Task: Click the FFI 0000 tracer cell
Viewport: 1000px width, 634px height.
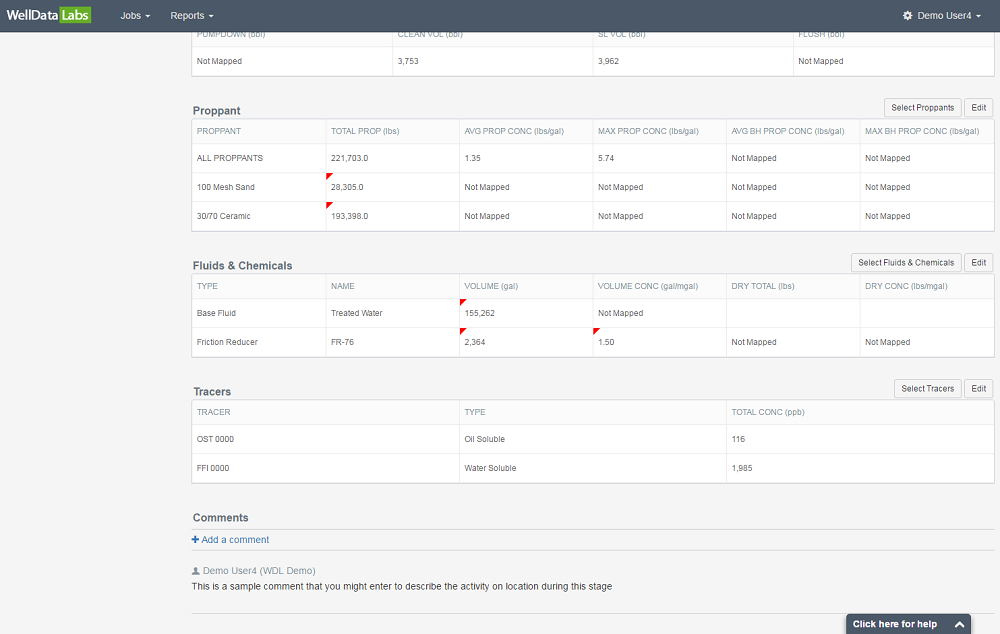Action: click(x=213, y=468)
